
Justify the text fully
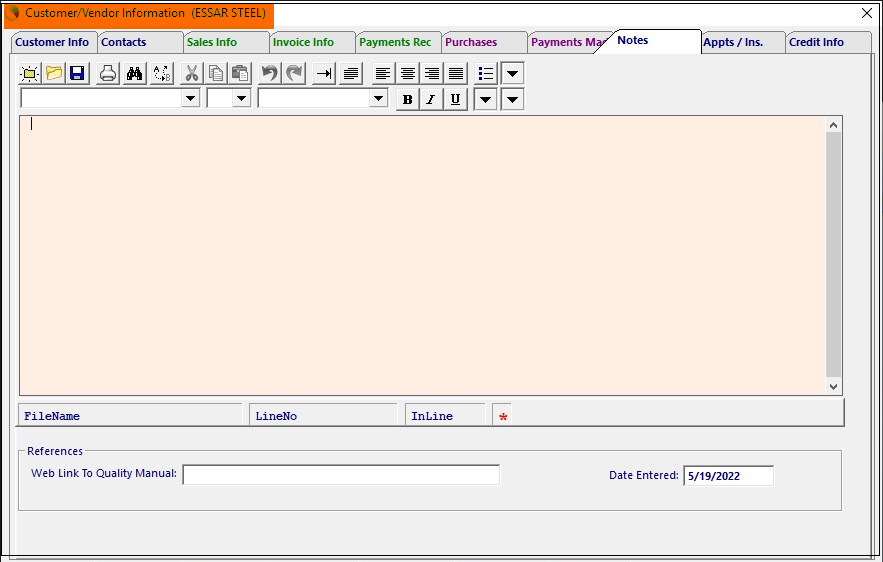(456, 73)
